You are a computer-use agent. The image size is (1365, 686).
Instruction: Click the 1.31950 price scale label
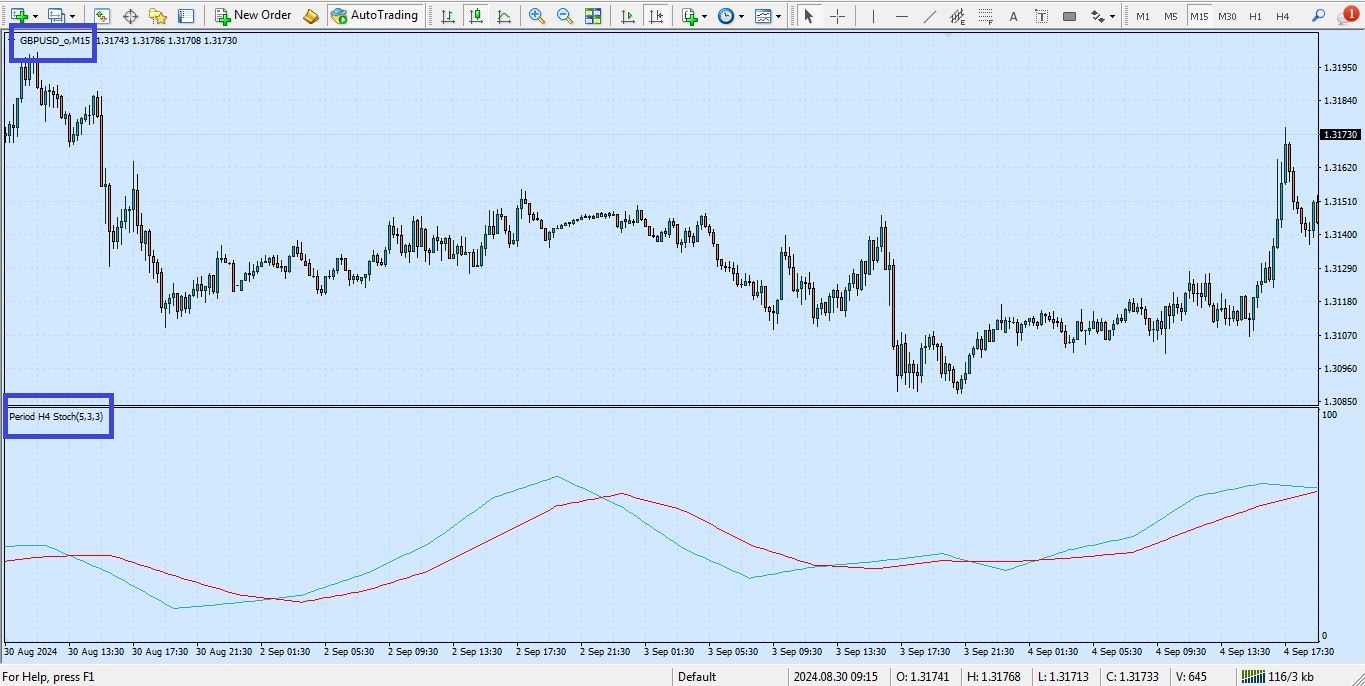pos(1339,67)
